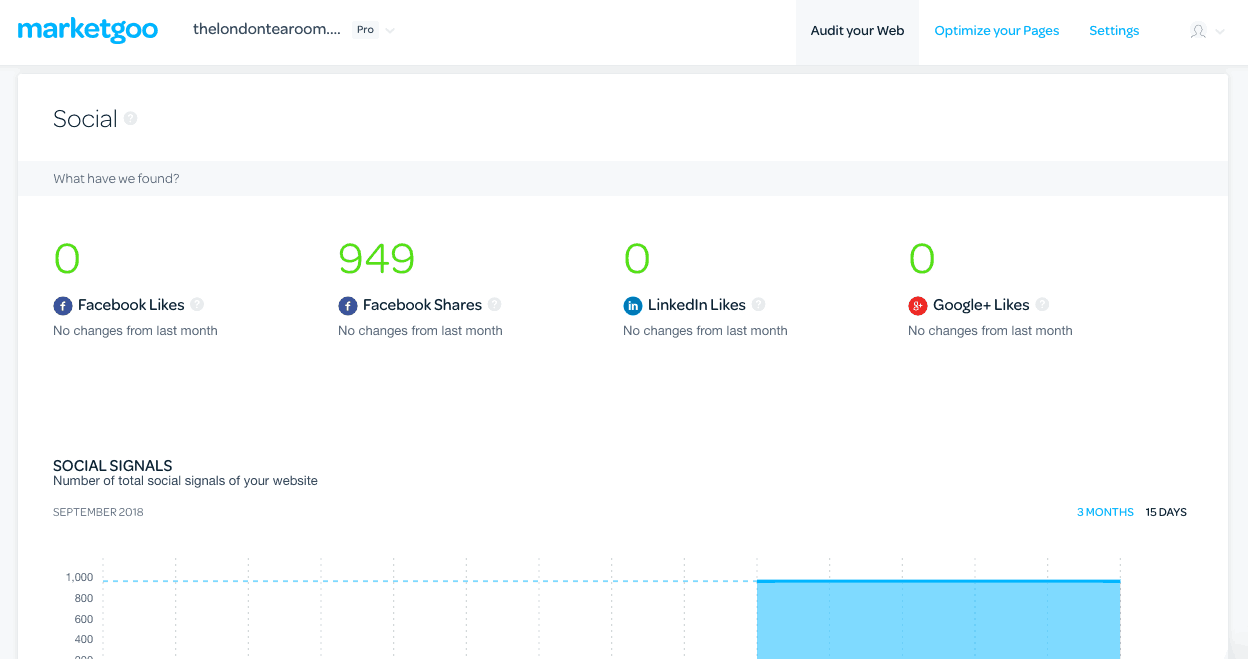Screen dimensions: 1248x659
Task: Open the user account icon
Action: (x=1198, y=31)
